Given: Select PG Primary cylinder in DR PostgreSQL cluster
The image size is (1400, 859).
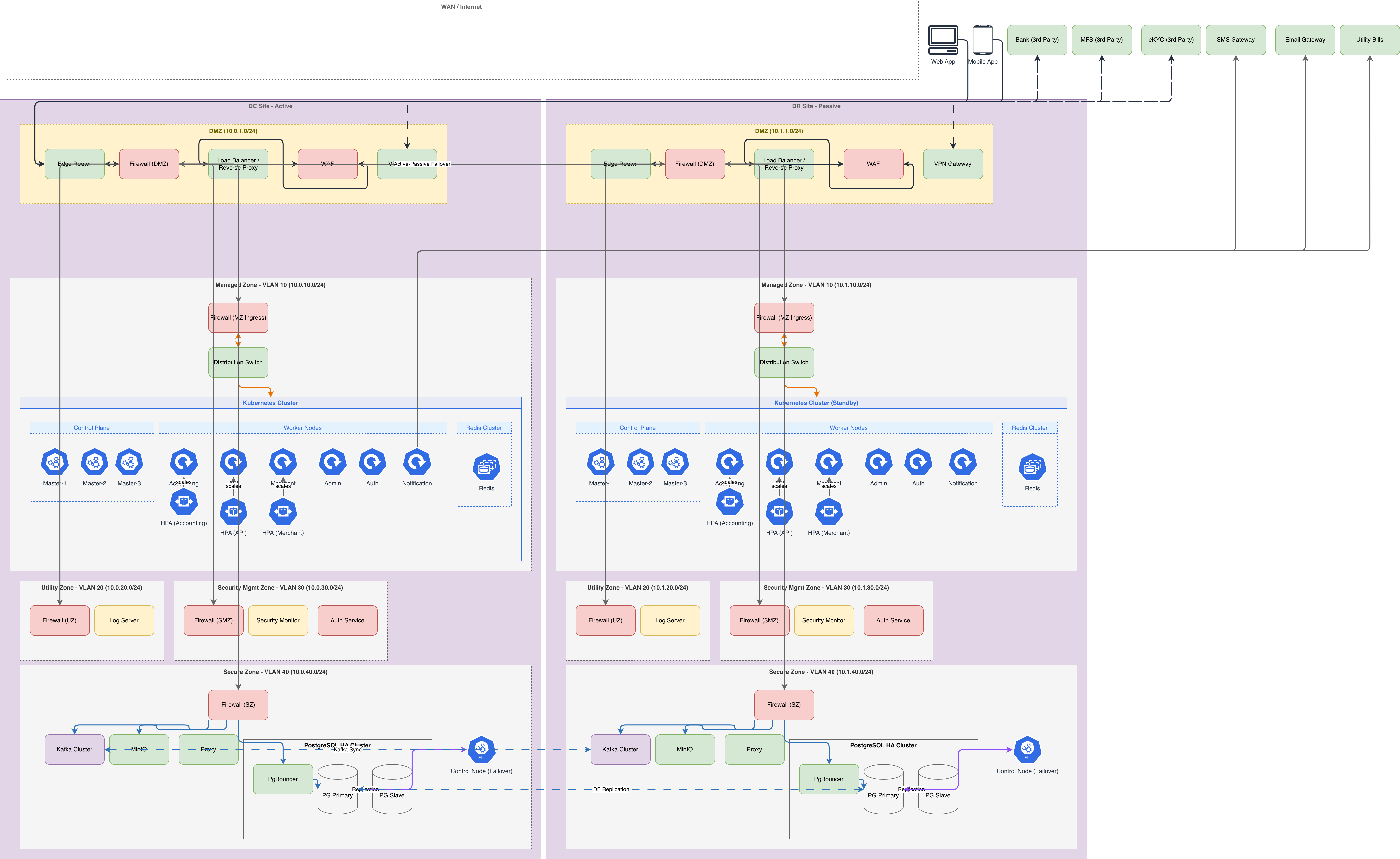Looking at the screenshot, I should pos(884,789).
